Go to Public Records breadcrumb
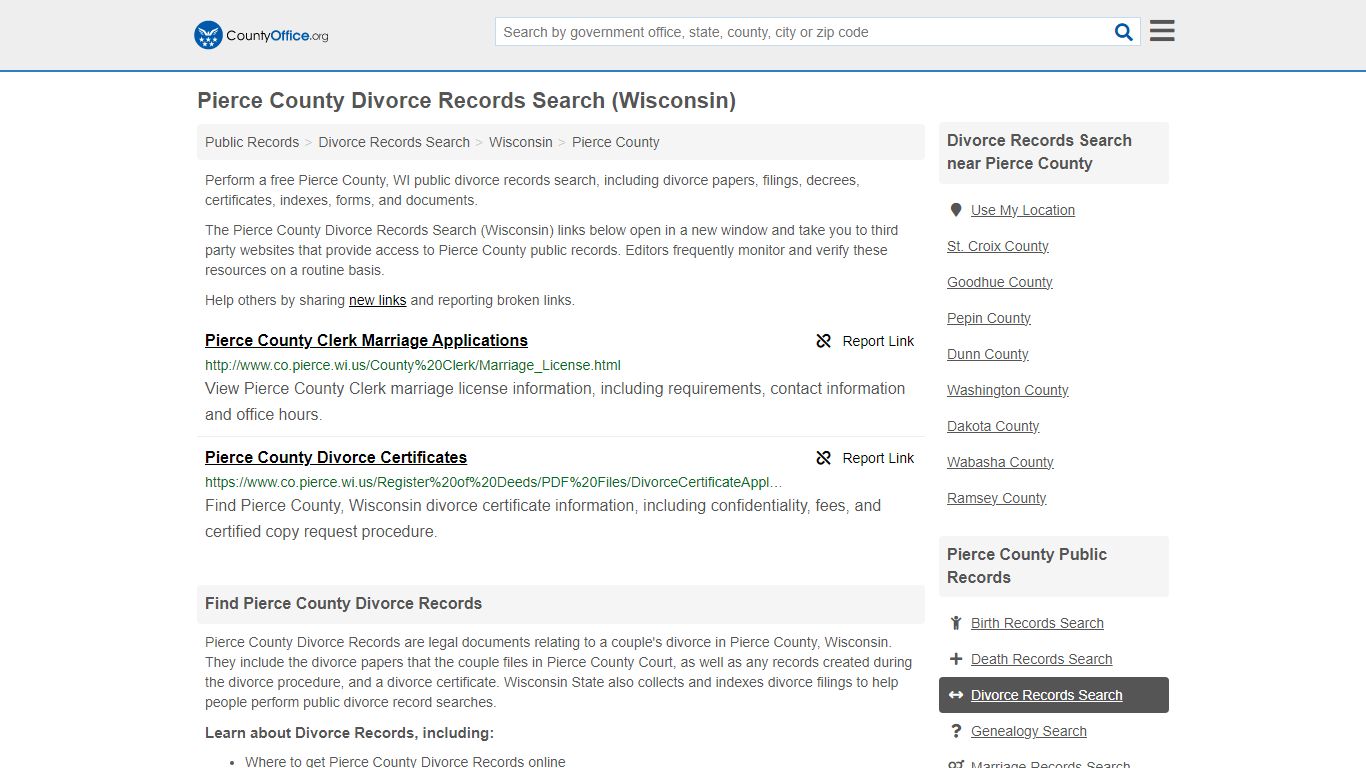This screenshot has height=768, width=1366. pos(252,142)
